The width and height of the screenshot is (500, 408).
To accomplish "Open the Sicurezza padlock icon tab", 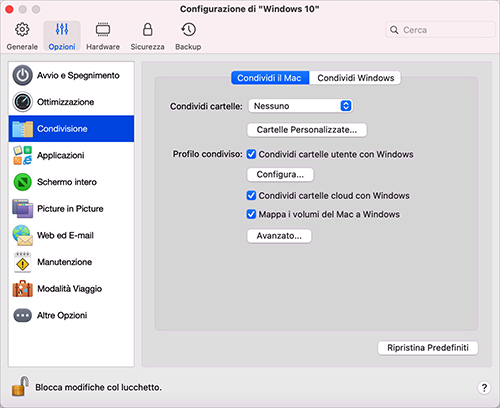I will (x=147, y=29).
